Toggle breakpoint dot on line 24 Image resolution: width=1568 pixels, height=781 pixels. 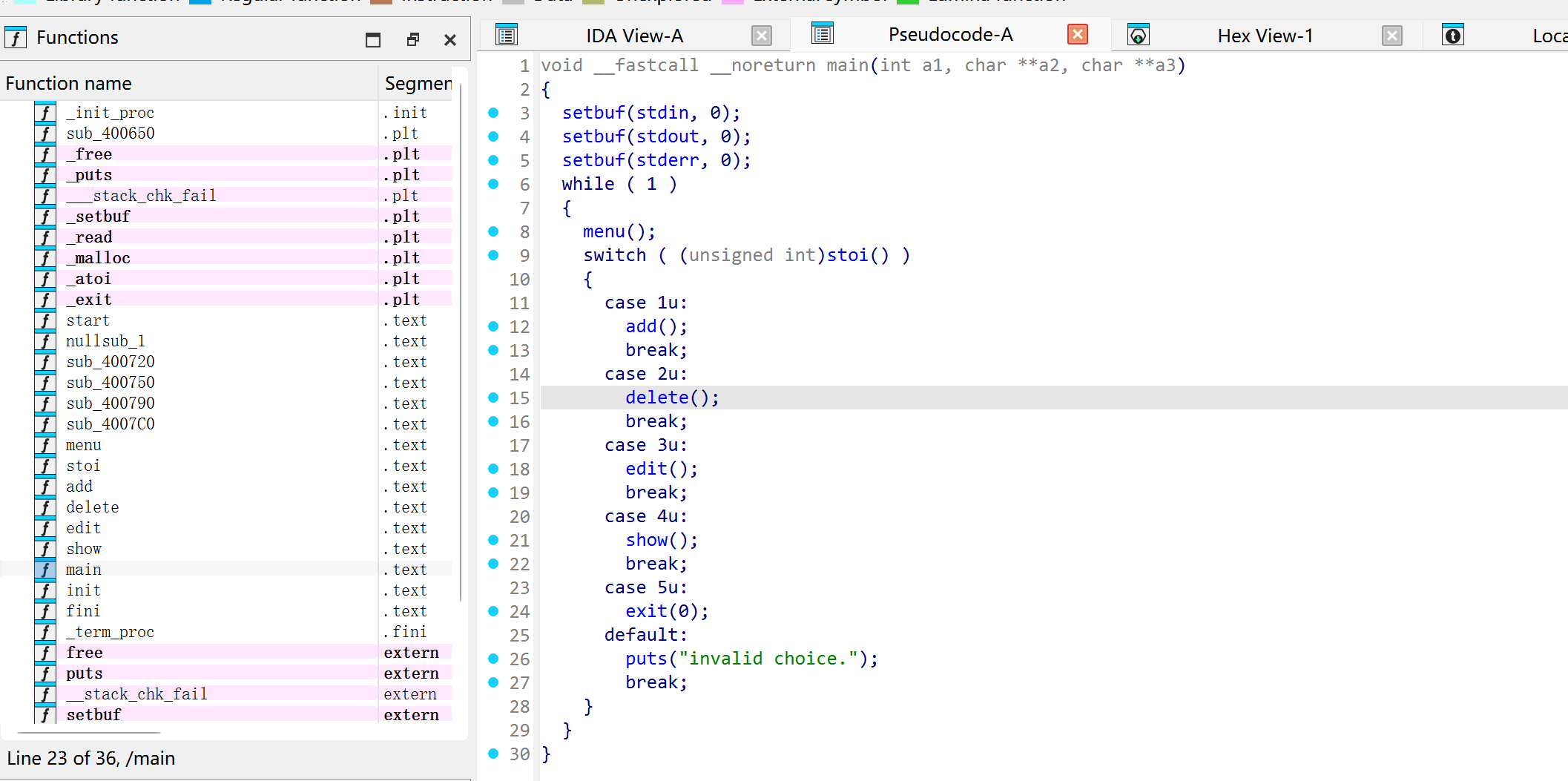[x=493, y=611]
